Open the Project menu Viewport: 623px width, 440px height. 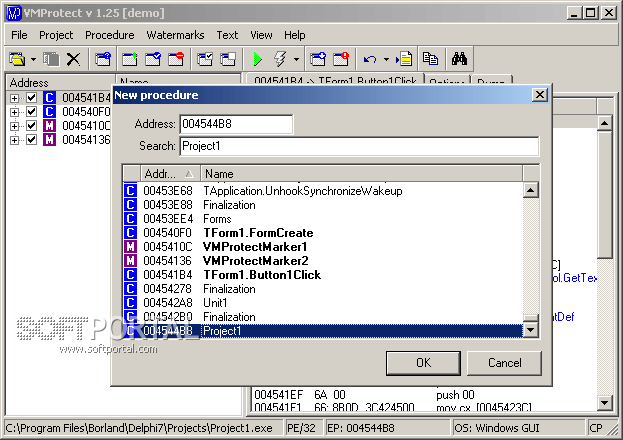pyautogui.click(x=56, y=35)
